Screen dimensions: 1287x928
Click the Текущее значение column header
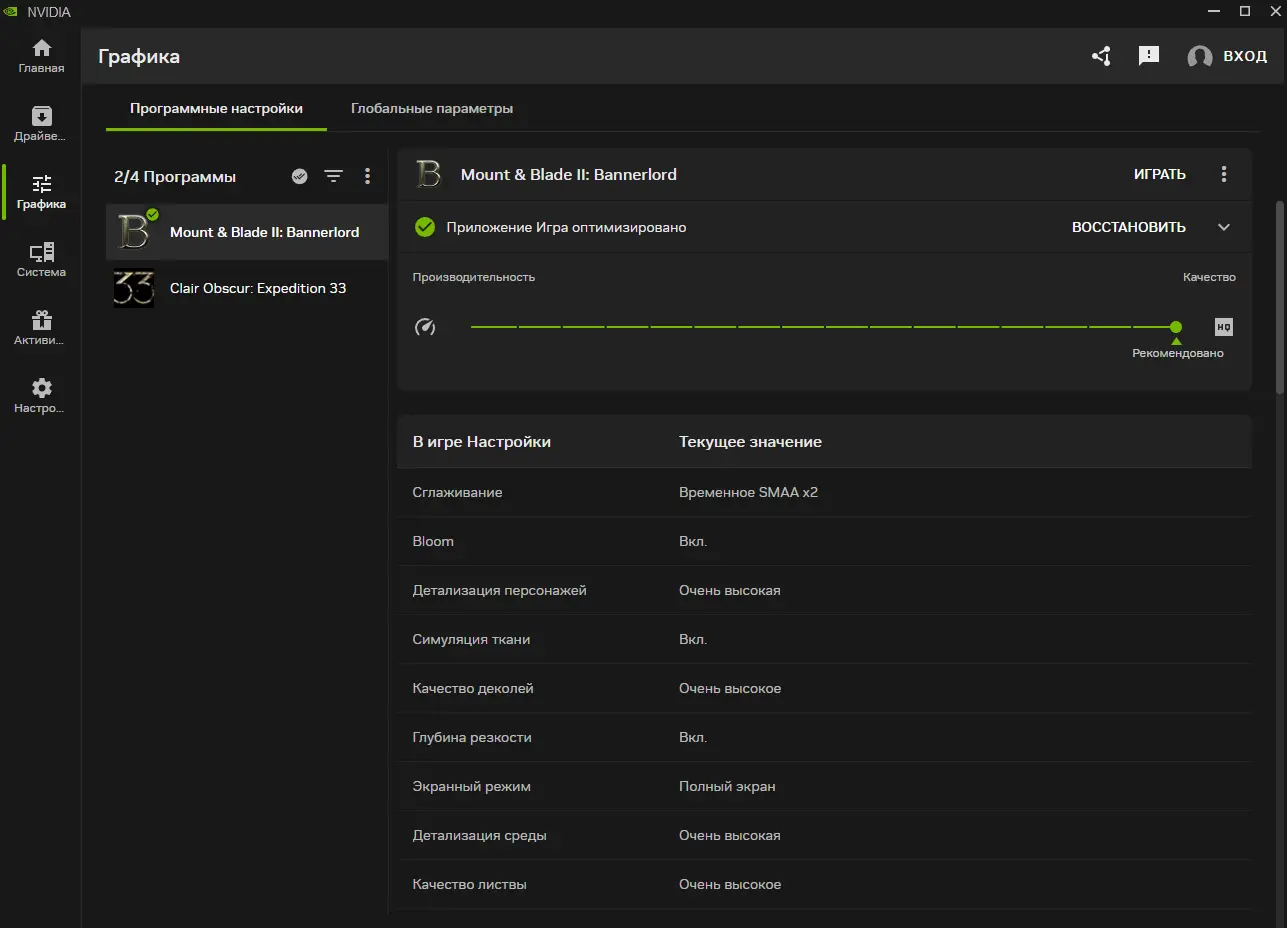(750, 441)
